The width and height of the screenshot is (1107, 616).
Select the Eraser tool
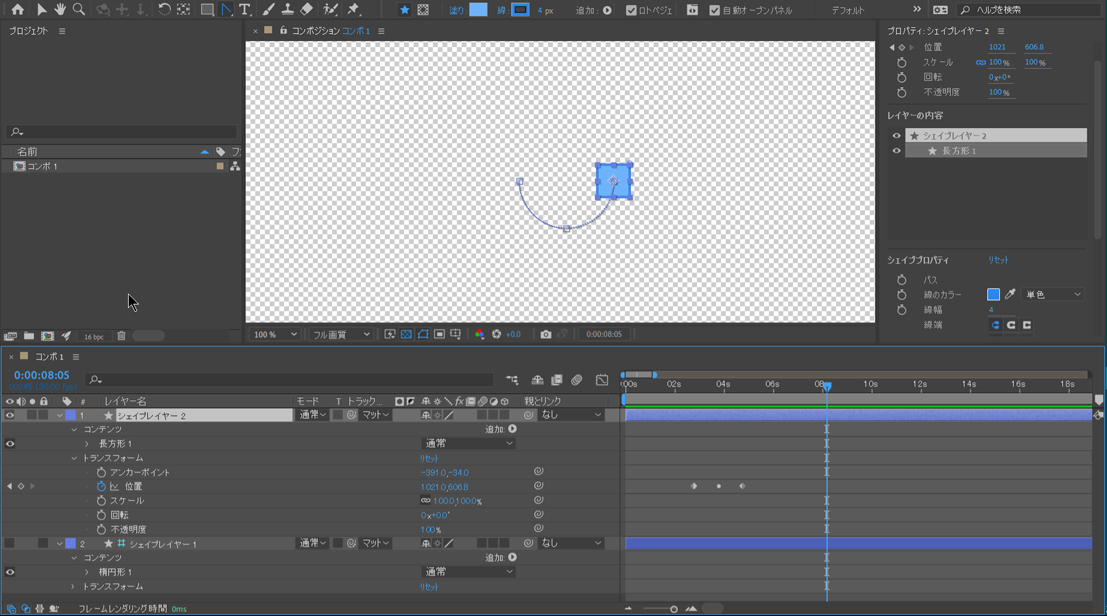(x=307, y=10)
